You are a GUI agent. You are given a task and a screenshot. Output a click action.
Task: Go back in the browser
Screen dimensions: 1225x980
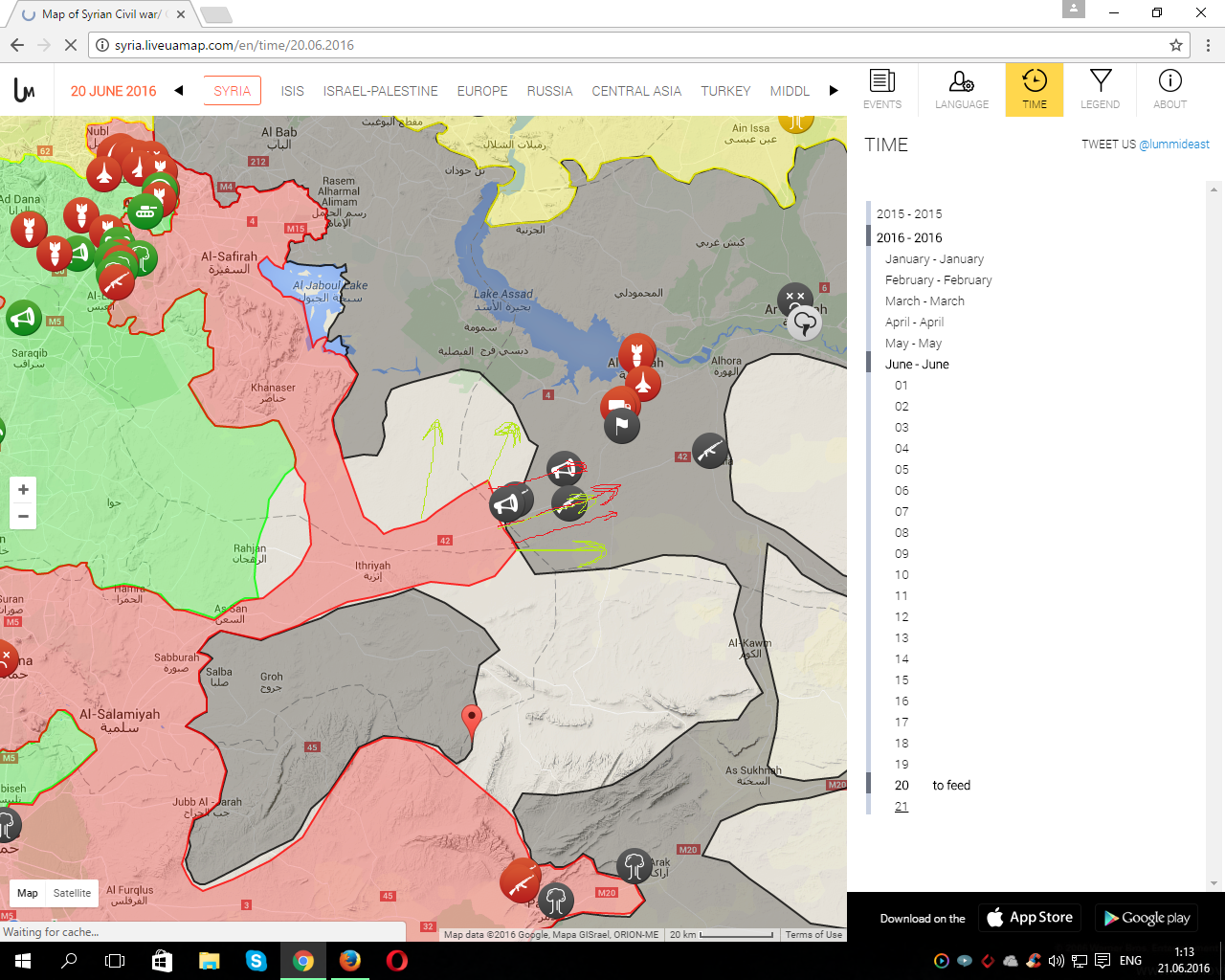coord(17,45)
